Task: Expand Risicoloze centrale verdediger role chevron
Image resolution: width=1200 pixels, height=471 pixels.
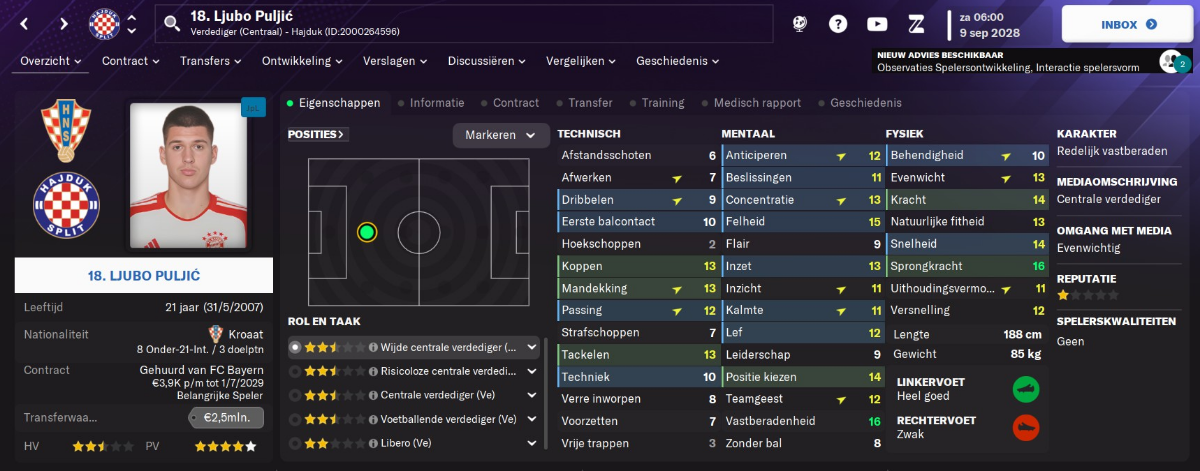Action: 532,372
